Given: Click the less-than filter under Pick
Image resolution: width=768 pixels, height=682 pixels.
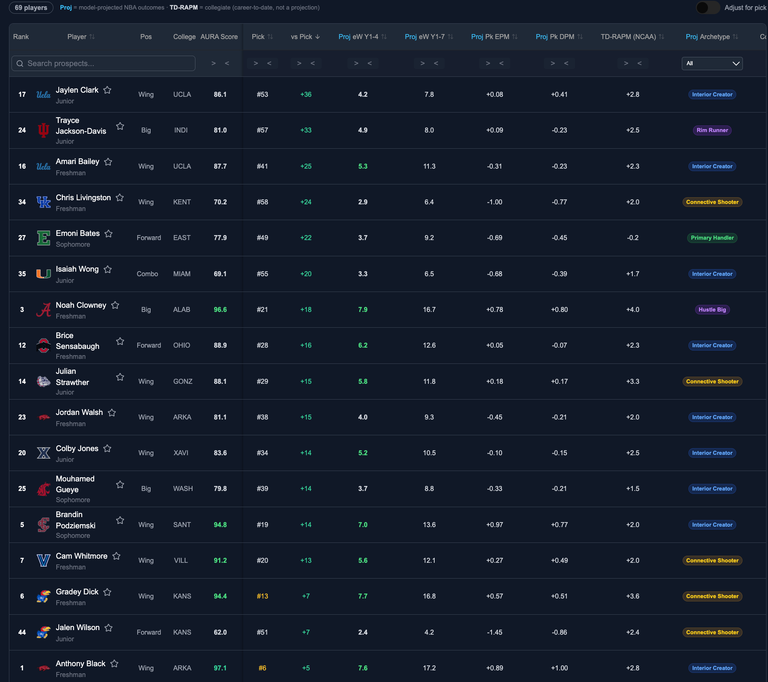Looking at the screenshot, I should click(269, 63).
